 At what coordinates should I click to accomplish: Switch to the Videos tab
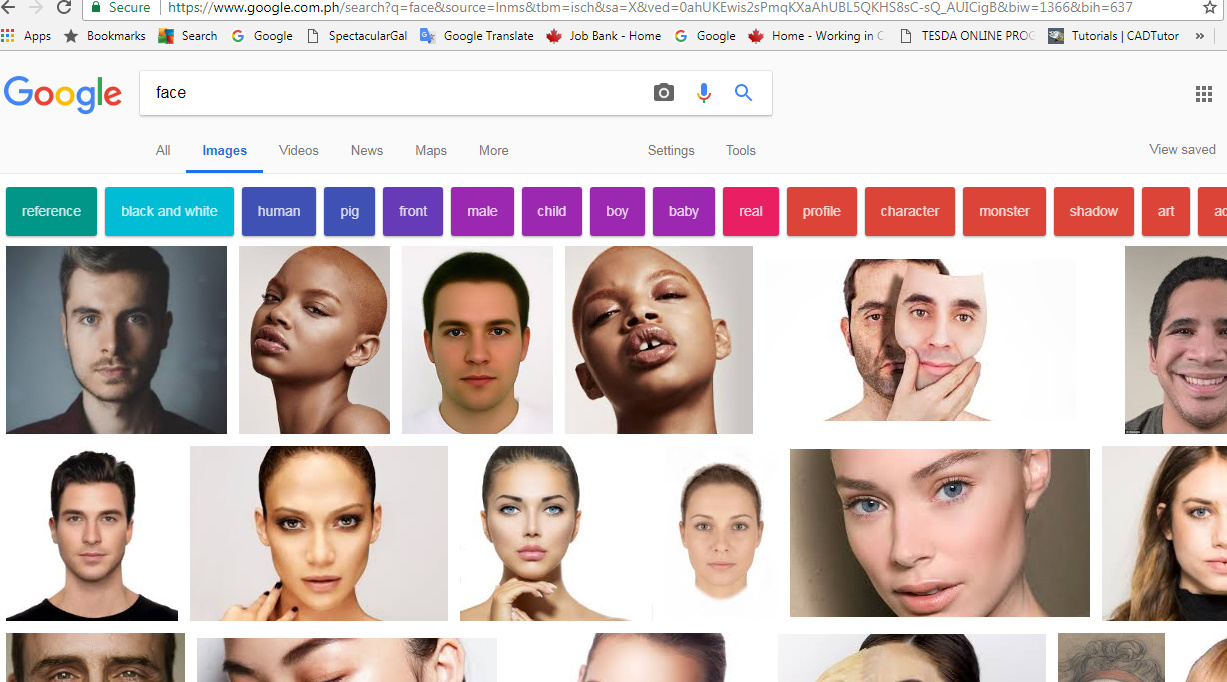tap(298, 150)
